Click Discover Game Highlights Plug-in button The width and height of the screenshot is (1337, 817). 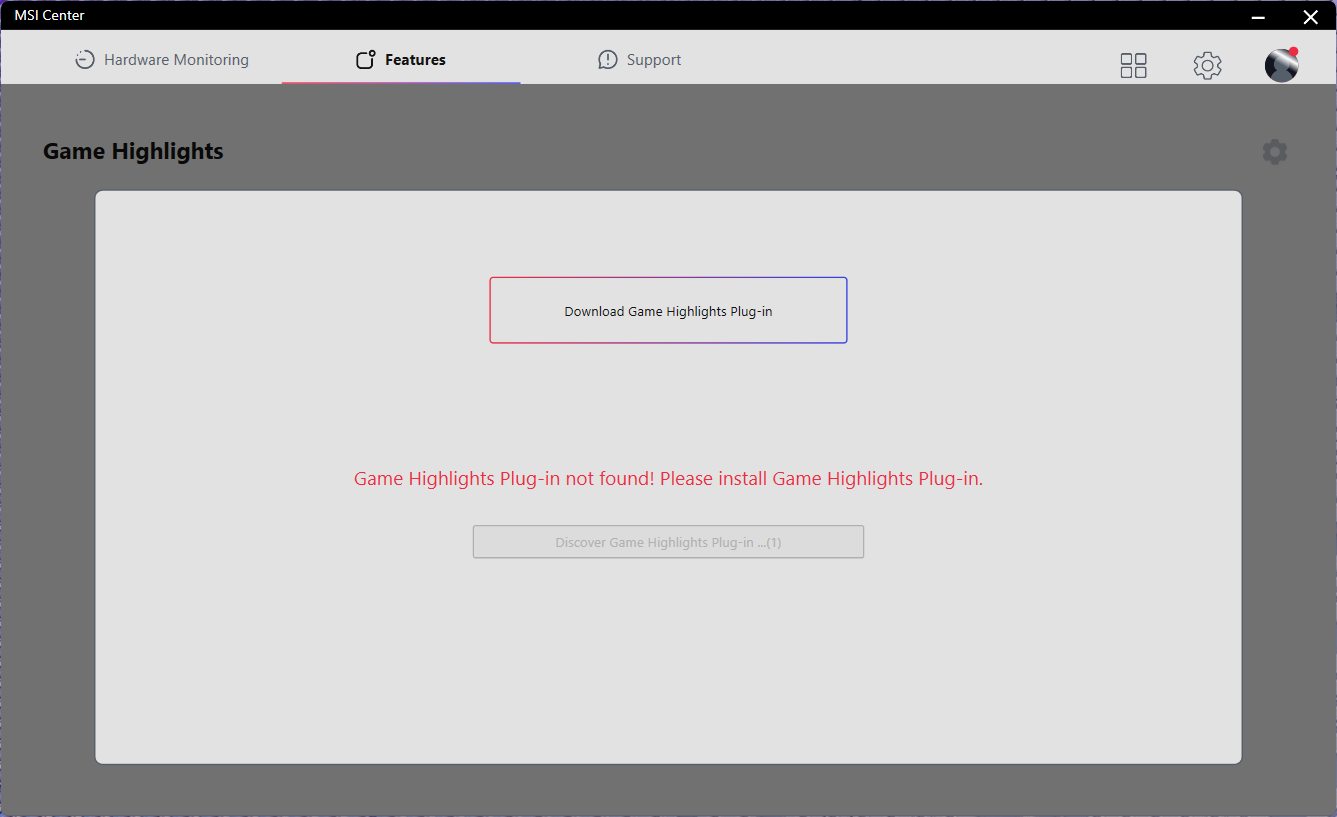(668, 542)
